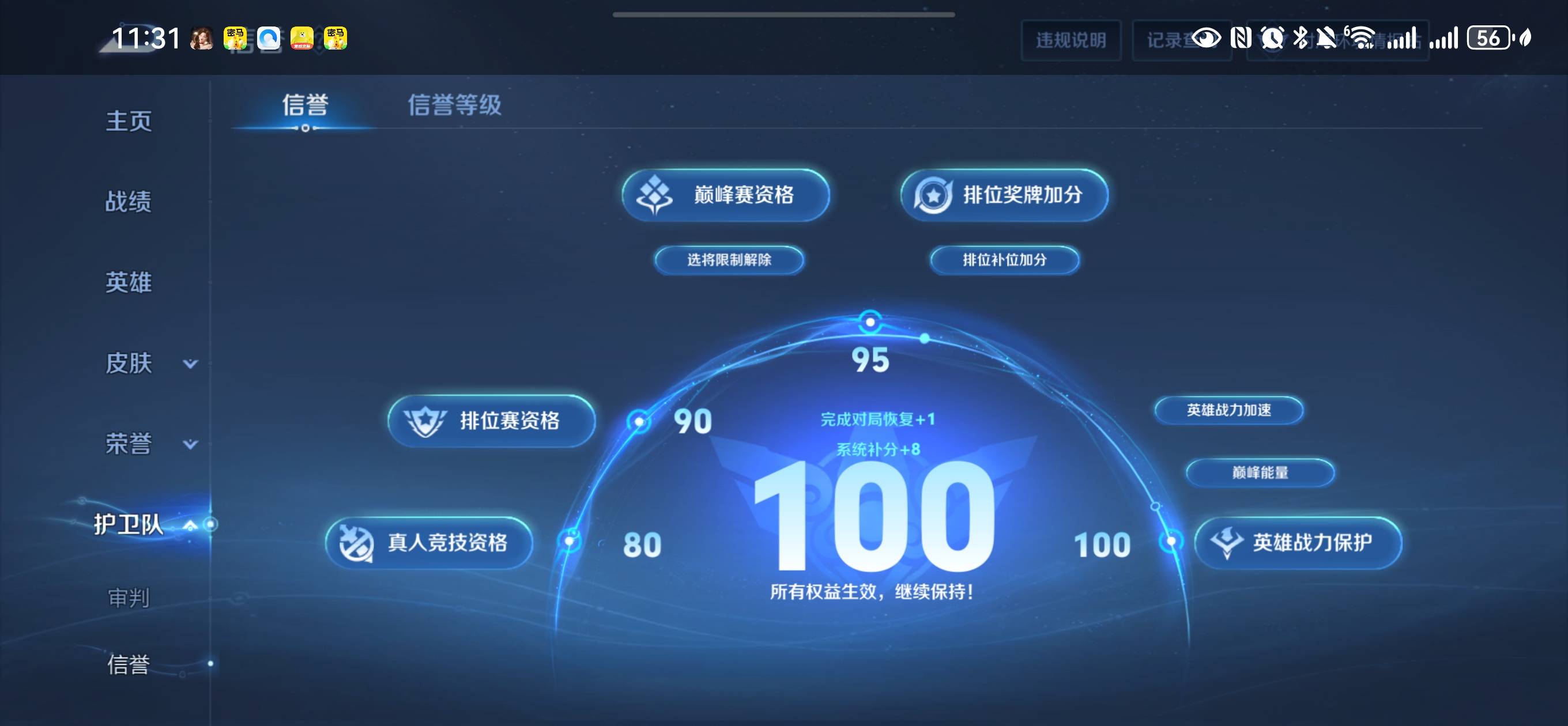Click the 排位赛资格 star shield icon

click(425, 421)
